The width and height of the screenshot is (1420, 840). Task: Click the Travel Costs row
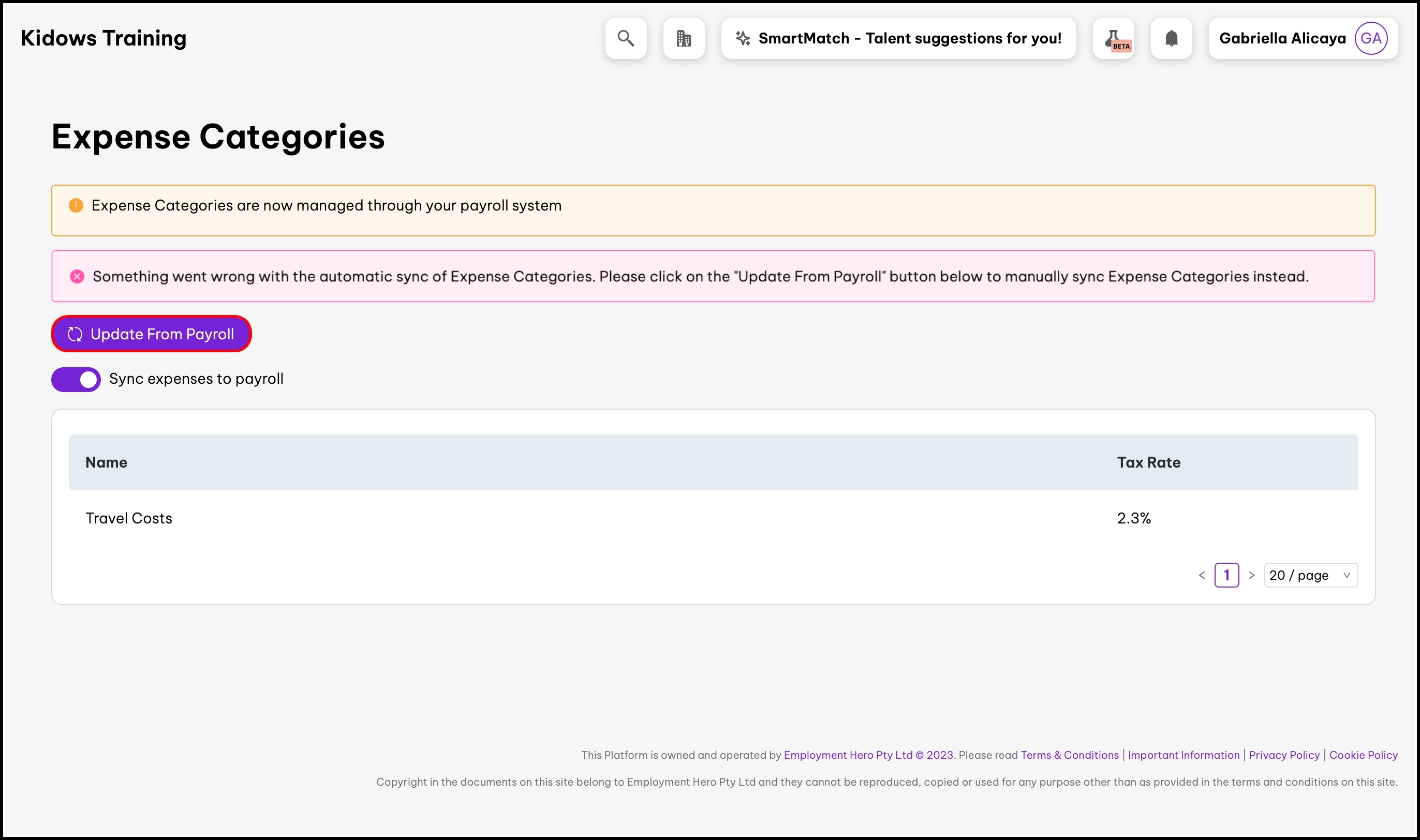(x=129, y=518)
